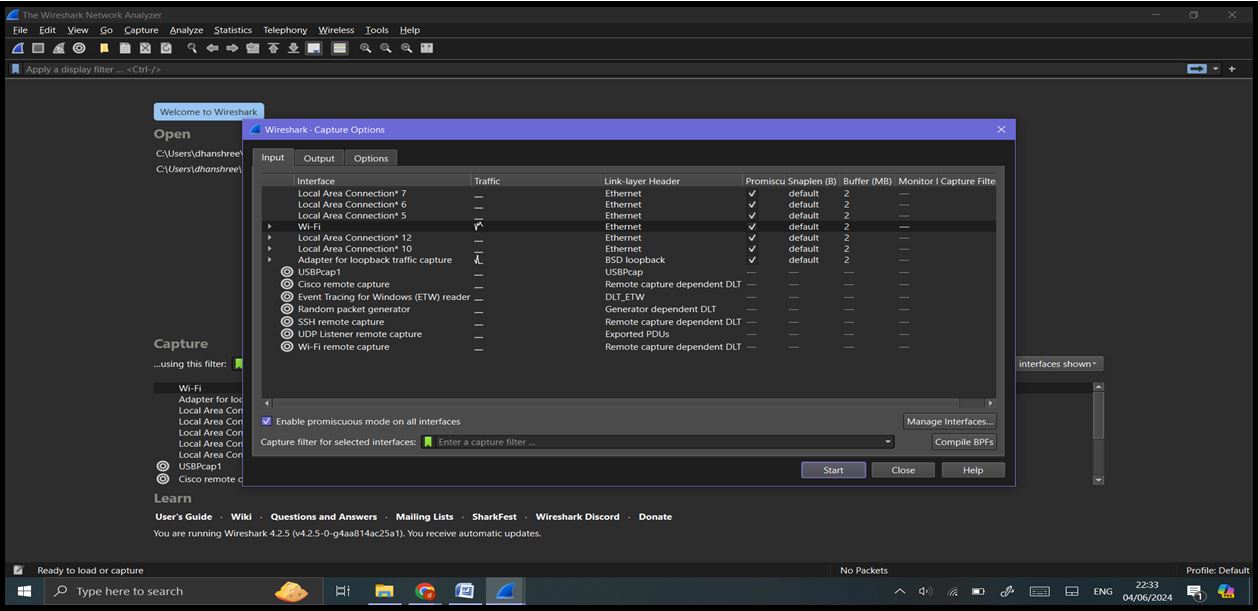
Task: Expand the Wi-Fi interface row
Action: [269, 226]
